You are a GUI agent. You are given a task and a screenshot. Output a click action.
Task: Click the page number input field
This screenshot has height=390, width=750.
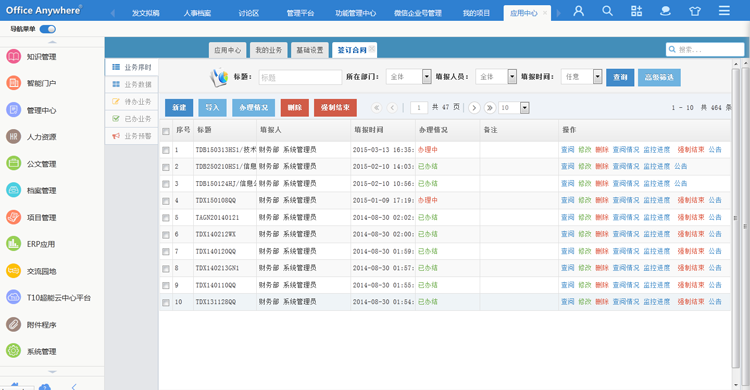pyautogui.click(x=419, y=108)
